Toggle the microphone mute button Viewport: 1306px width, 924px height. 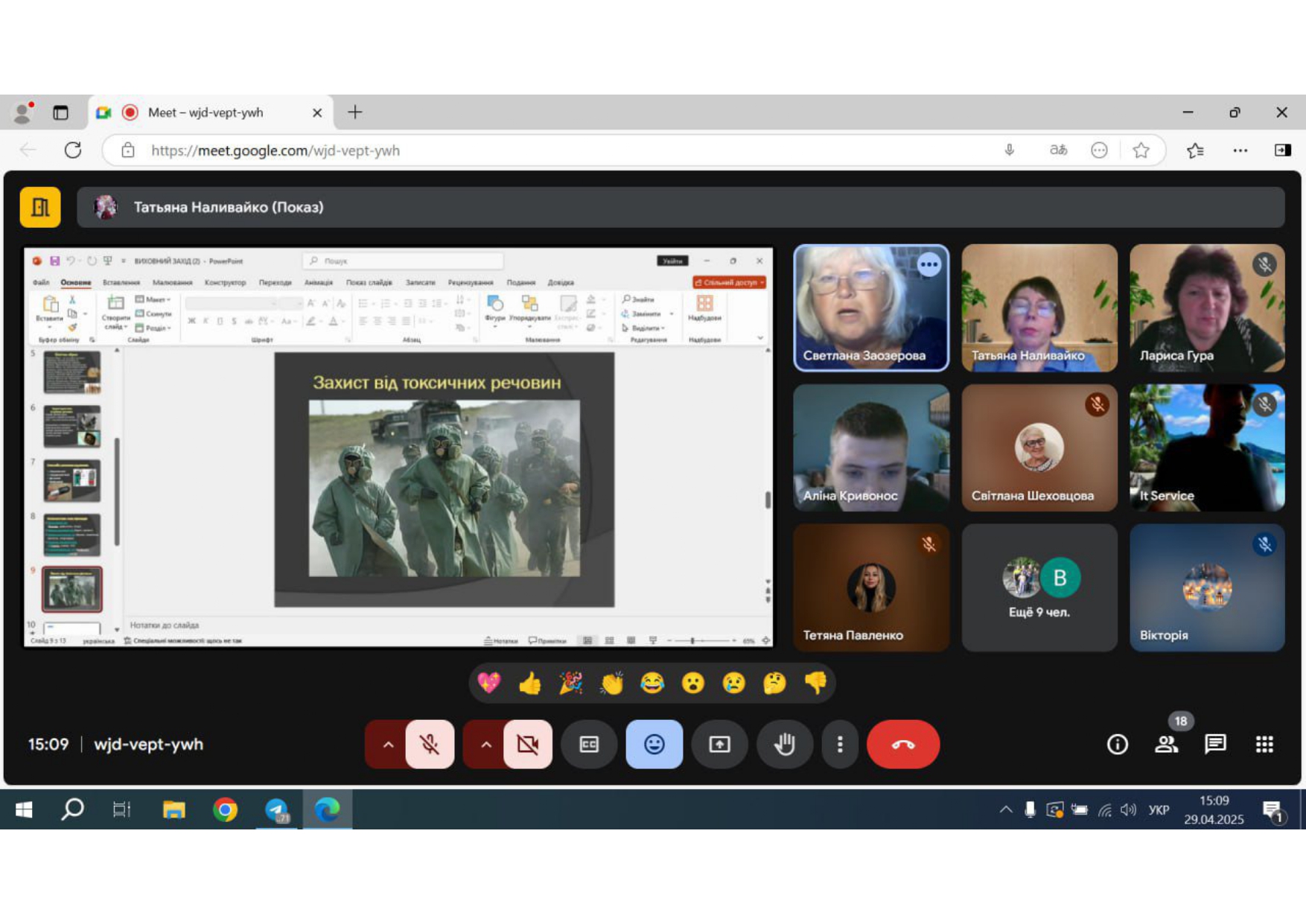pyautogui.click(x=430, y=744)
